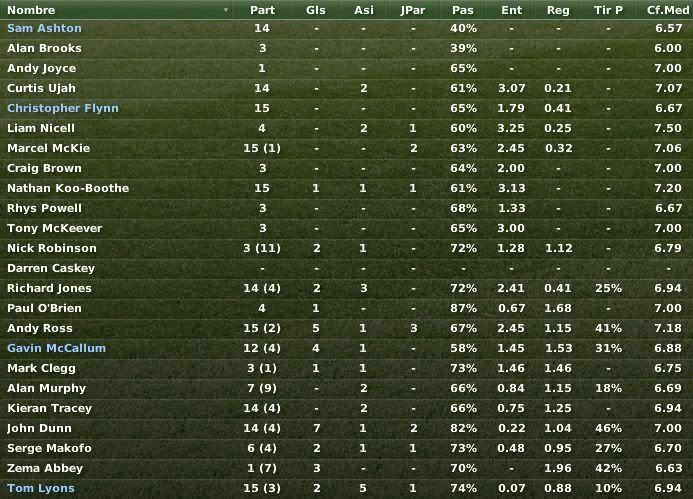Screen dimensions: 693x499
Task: Select Zema Abbey player row
Action: pos(346,468)
